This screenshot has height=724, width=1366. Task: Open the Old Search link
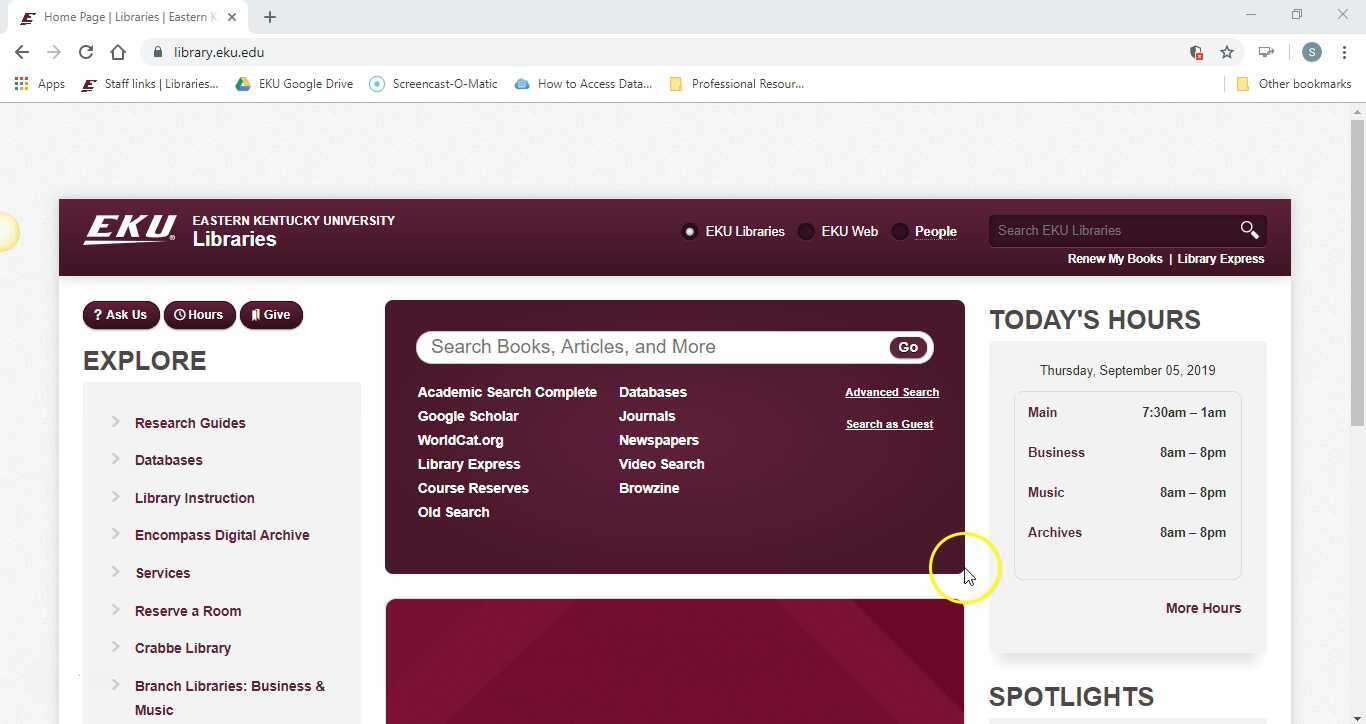pyautogui.click(x=454, y=512)
